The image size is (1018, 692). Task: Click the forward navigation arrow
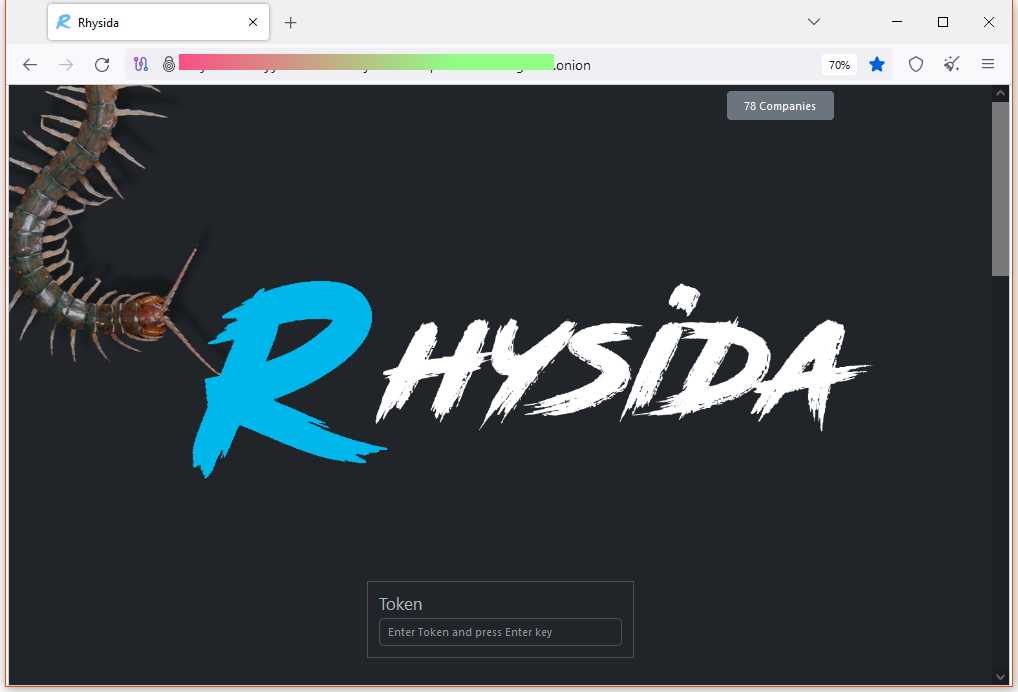click(x=65, y=64)
